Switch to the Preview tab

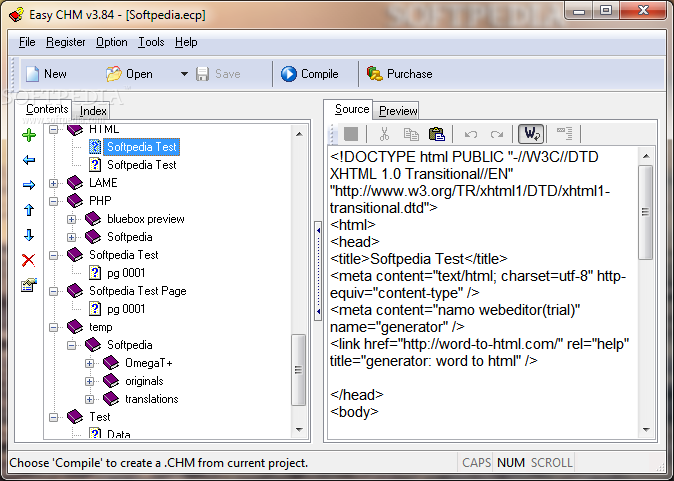point(398,111)
